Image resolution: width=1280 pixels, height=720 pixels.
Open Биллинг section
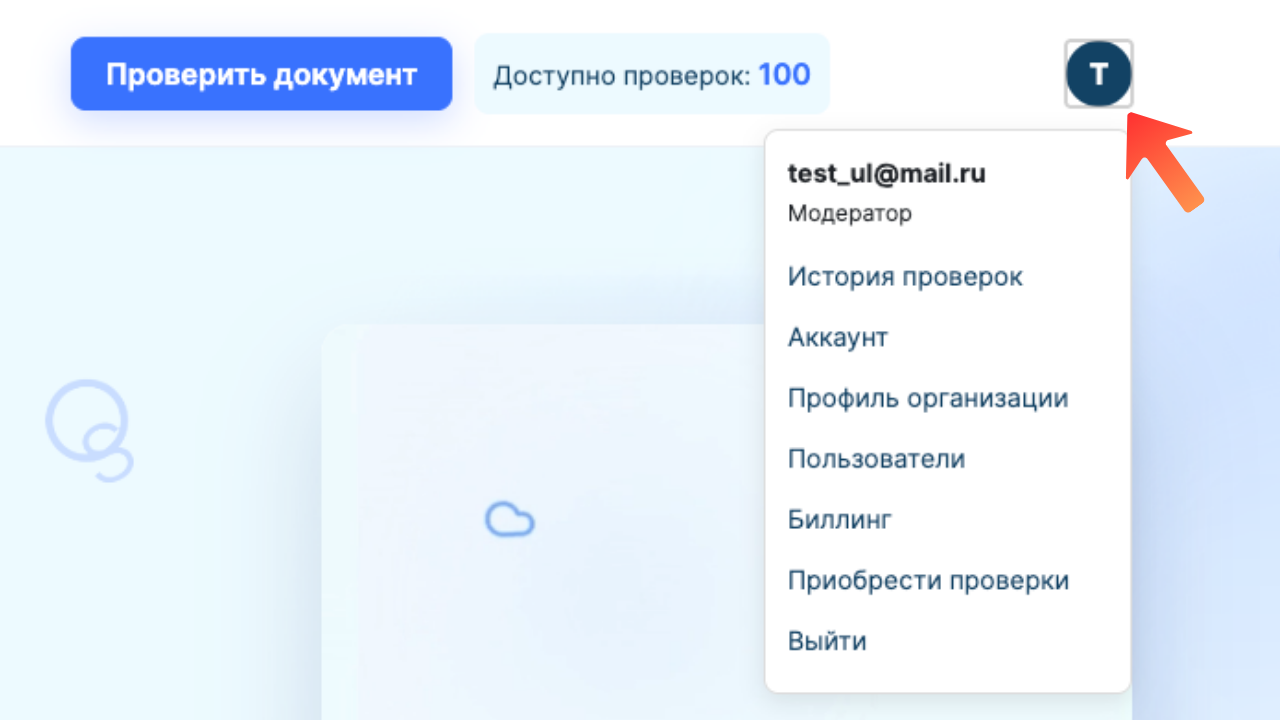[x=841, y=520]
